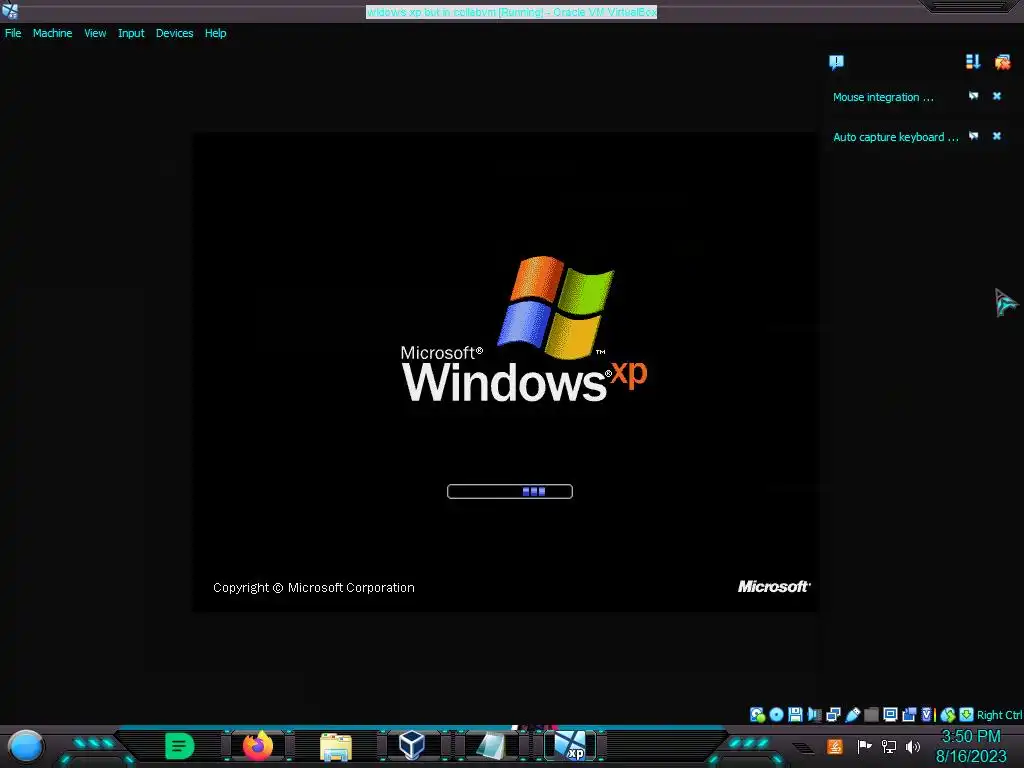This screenshot has width=1024, height=768.
Task: Click the shared folders status icon
Action: 871,714
